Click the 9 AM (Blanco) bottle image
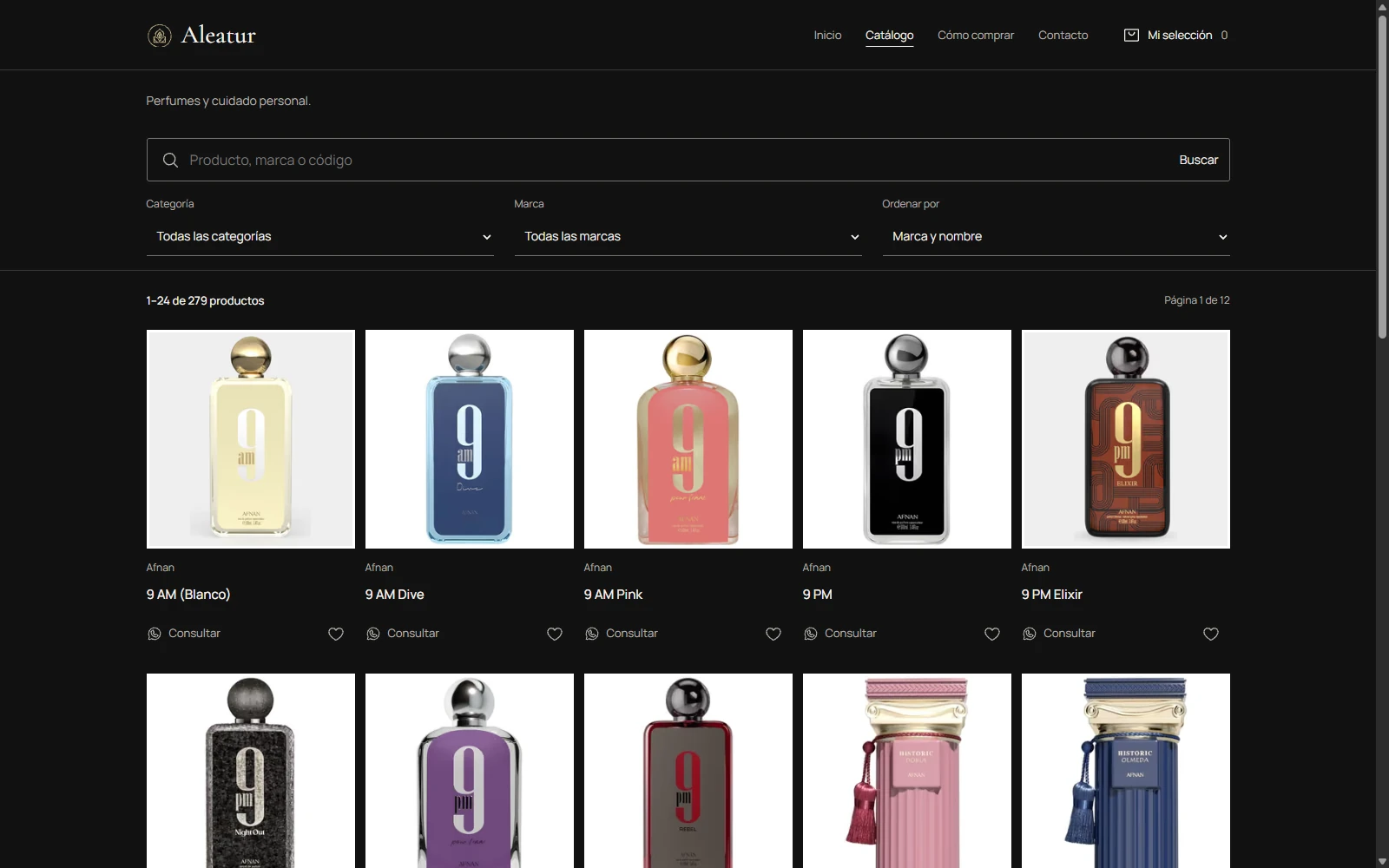1389x868 pixels. coord(251,439)
